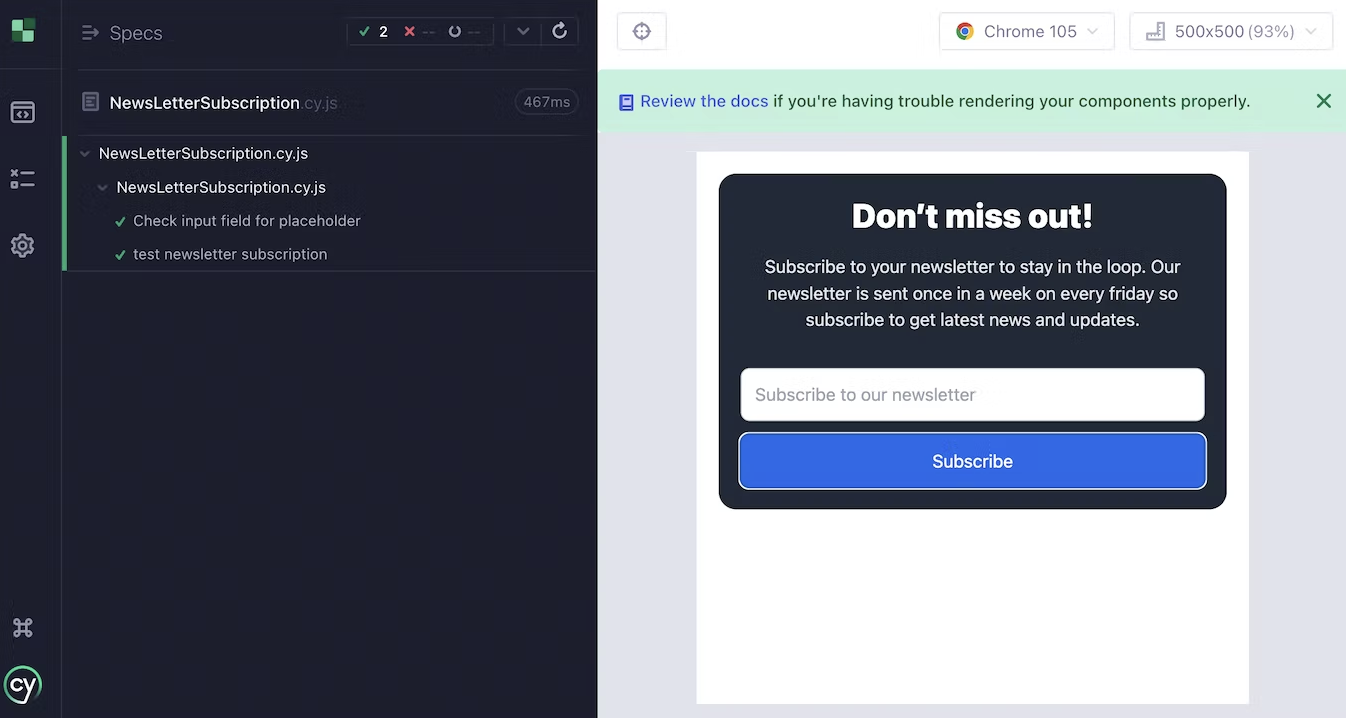
Task: Expand the Specs list panel
Action: pos(90,33)
